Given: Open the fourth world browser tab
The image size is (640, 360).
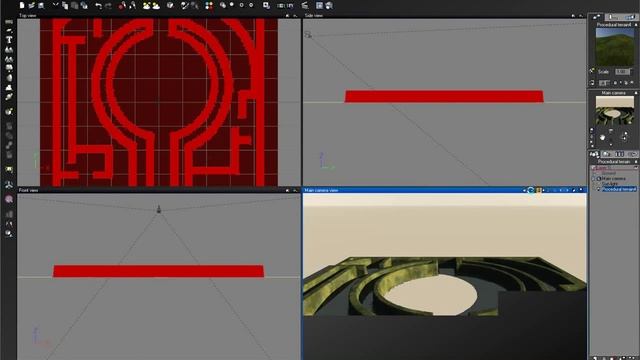Looking at the screenshot, I should (x=633, y=154).
